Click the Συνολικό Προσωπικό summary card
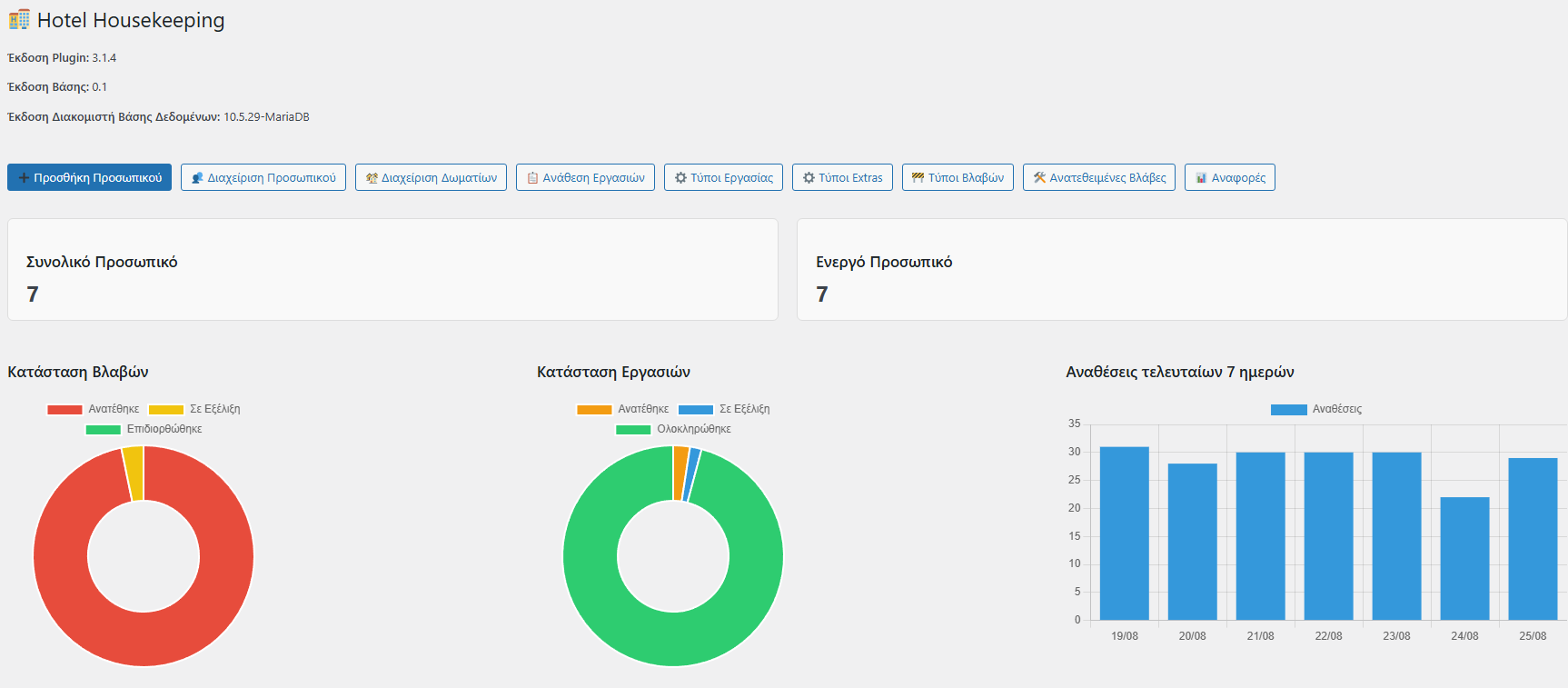1568x688 pixels. 392,270
